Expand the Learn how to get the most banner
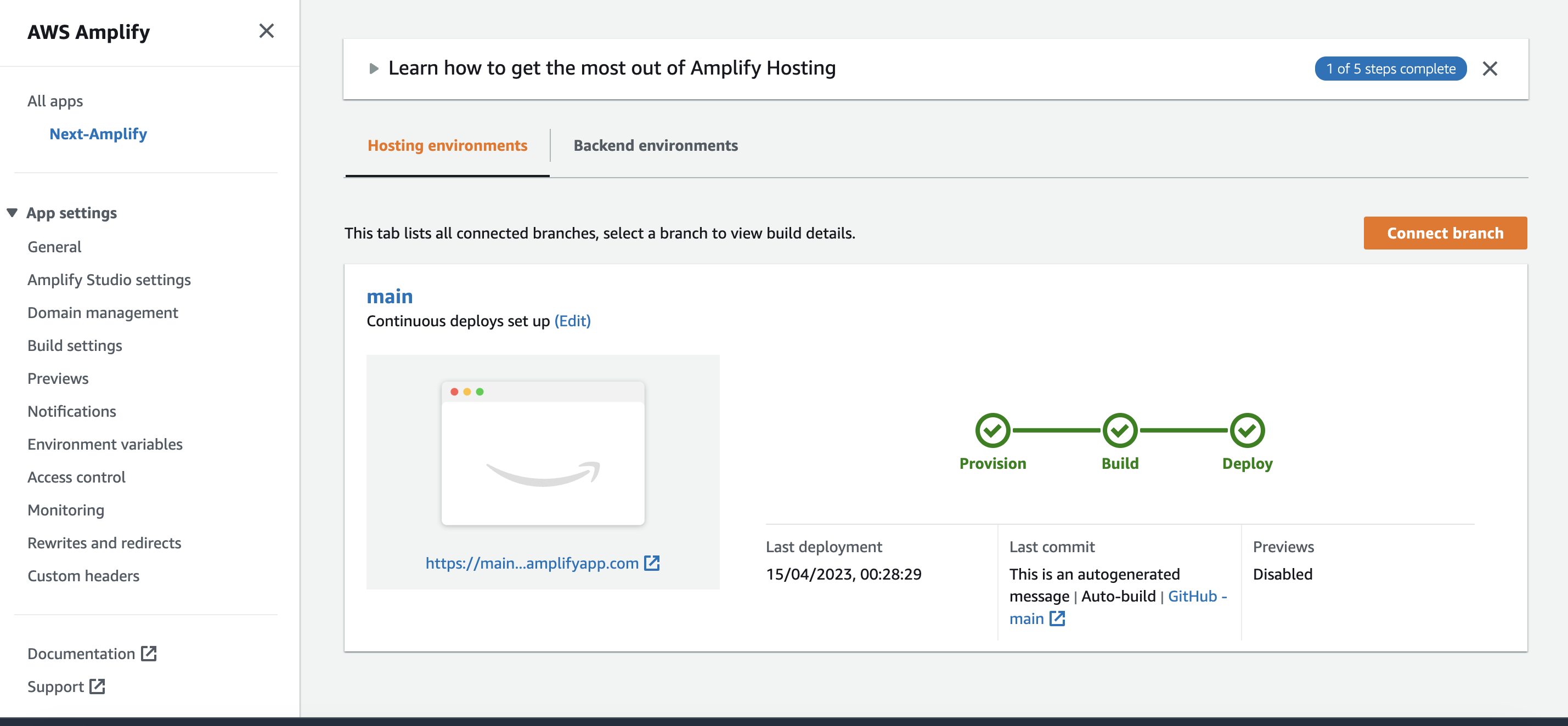Screen dimensions: 1568x726 coord(374,68)
